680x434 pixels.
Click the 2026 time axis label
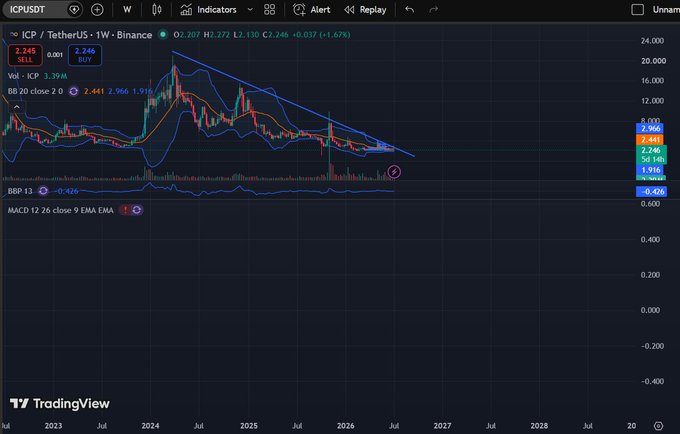coord(345,426)
